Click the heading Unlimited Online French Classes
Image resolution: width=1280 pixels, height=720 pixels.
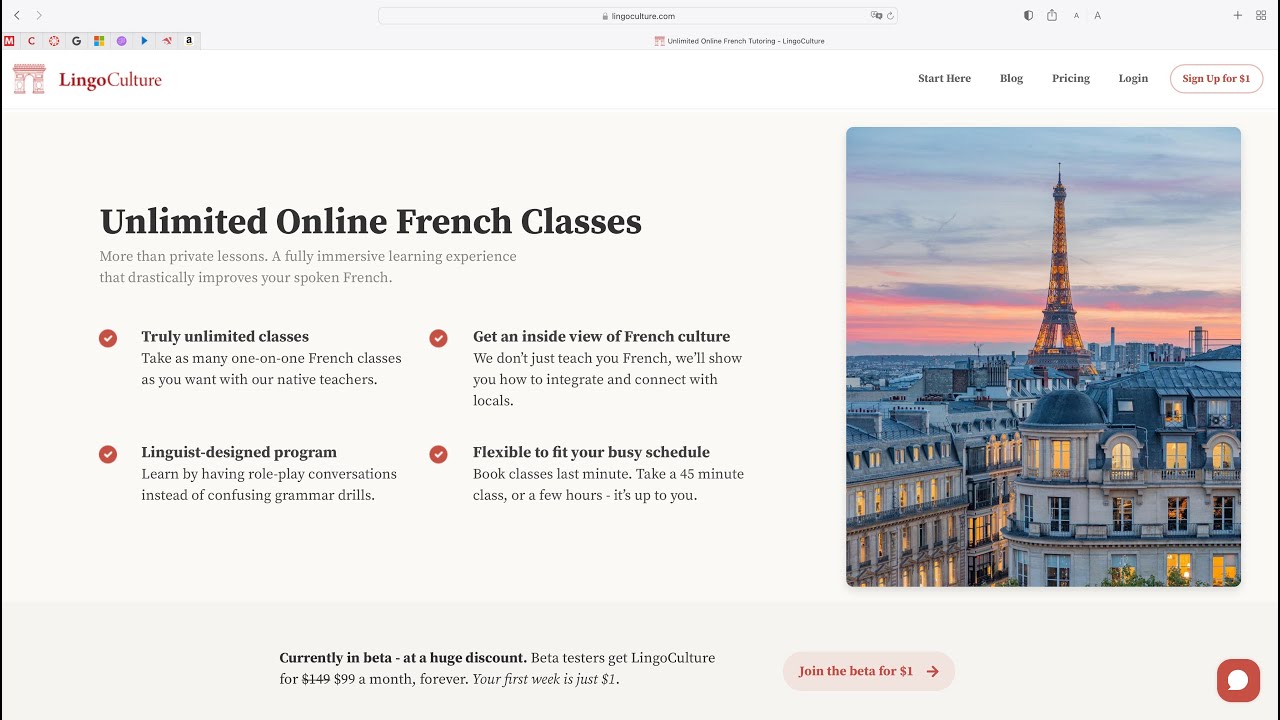[x=370, y=221]
